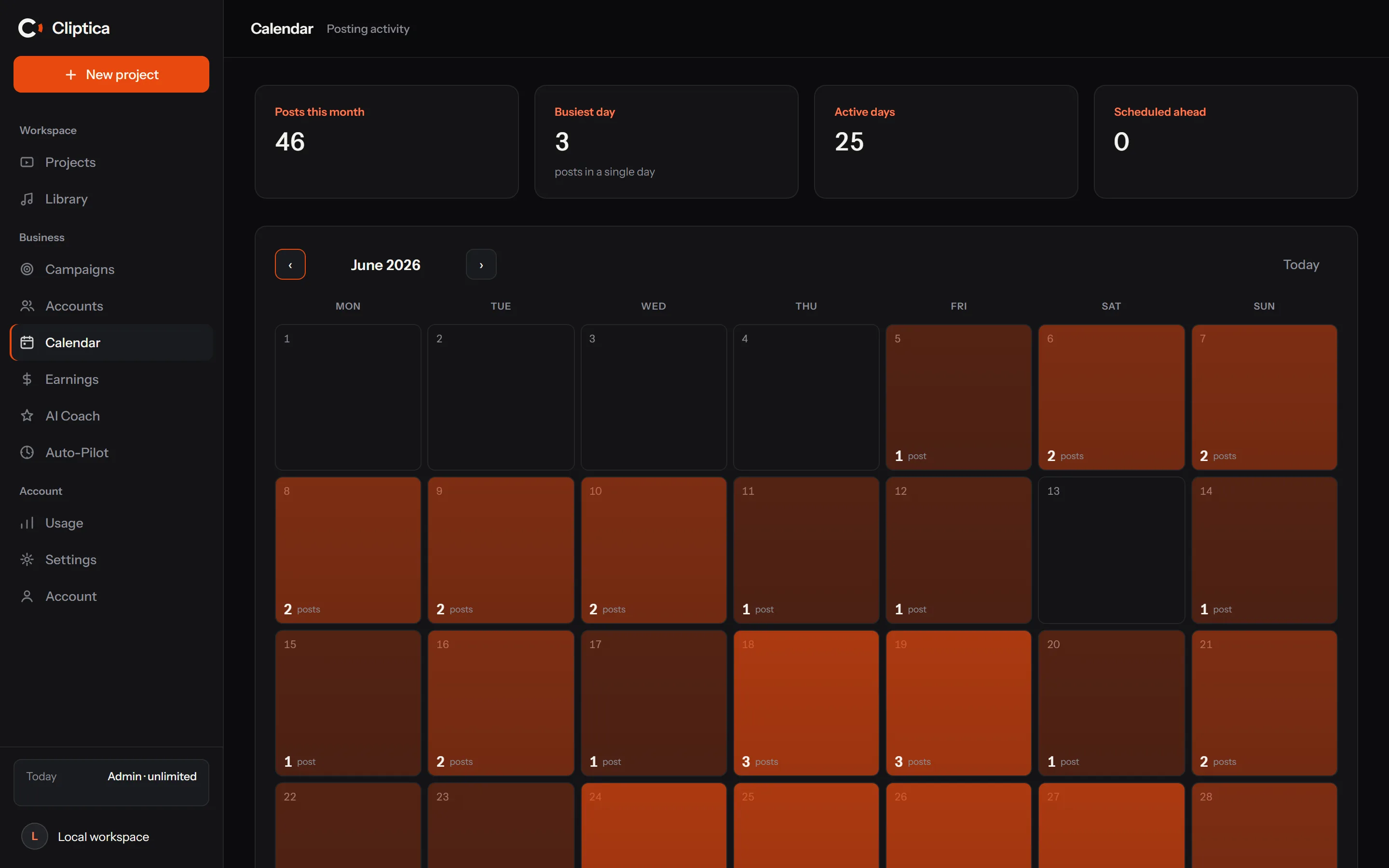Select June 4 calendar cell
Screen dimensions: 1389x868
(x=806, y=397)
